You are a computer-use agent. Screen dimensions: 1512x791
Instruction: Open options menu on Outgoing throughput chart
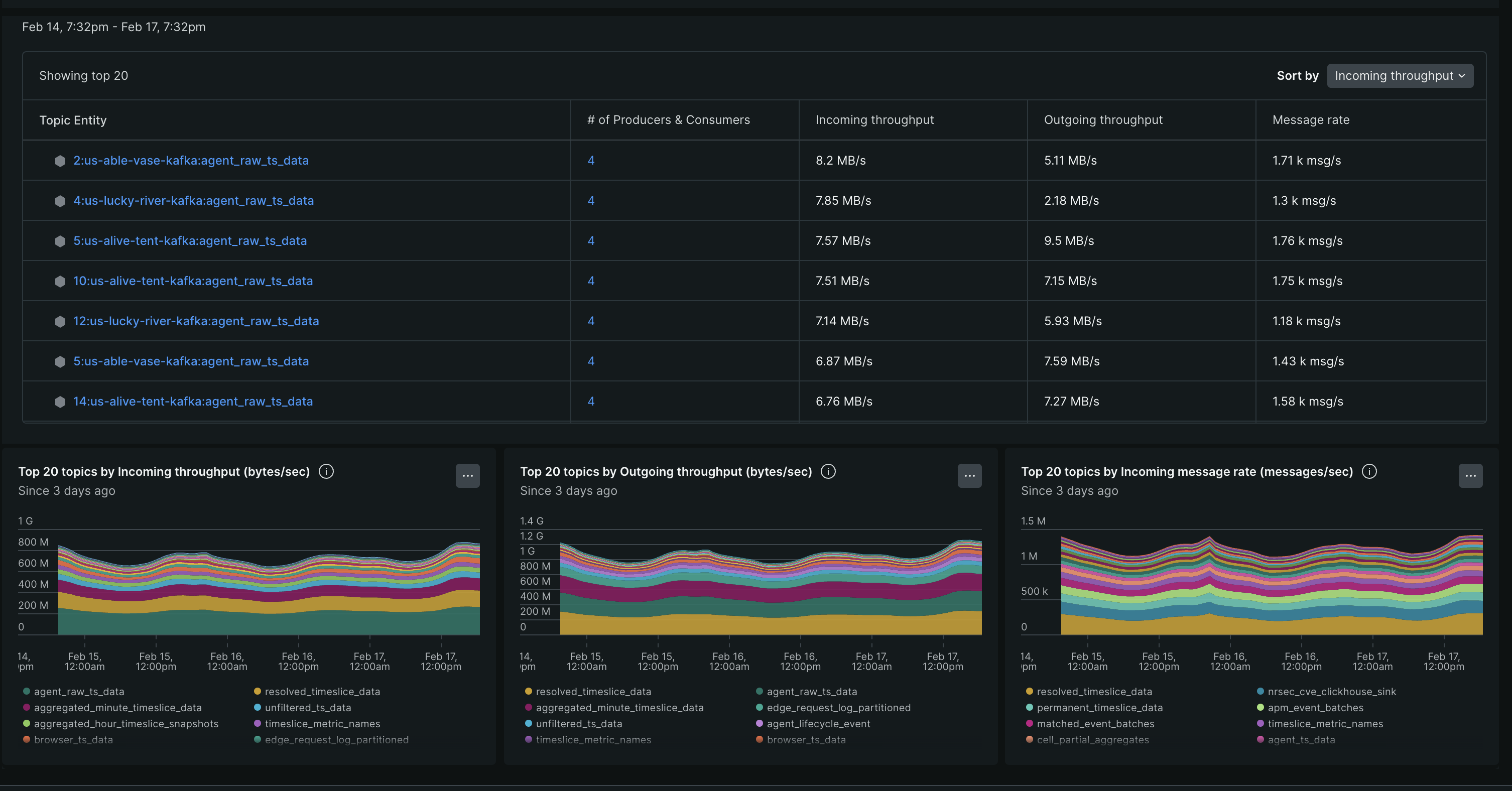click(969, 476)
